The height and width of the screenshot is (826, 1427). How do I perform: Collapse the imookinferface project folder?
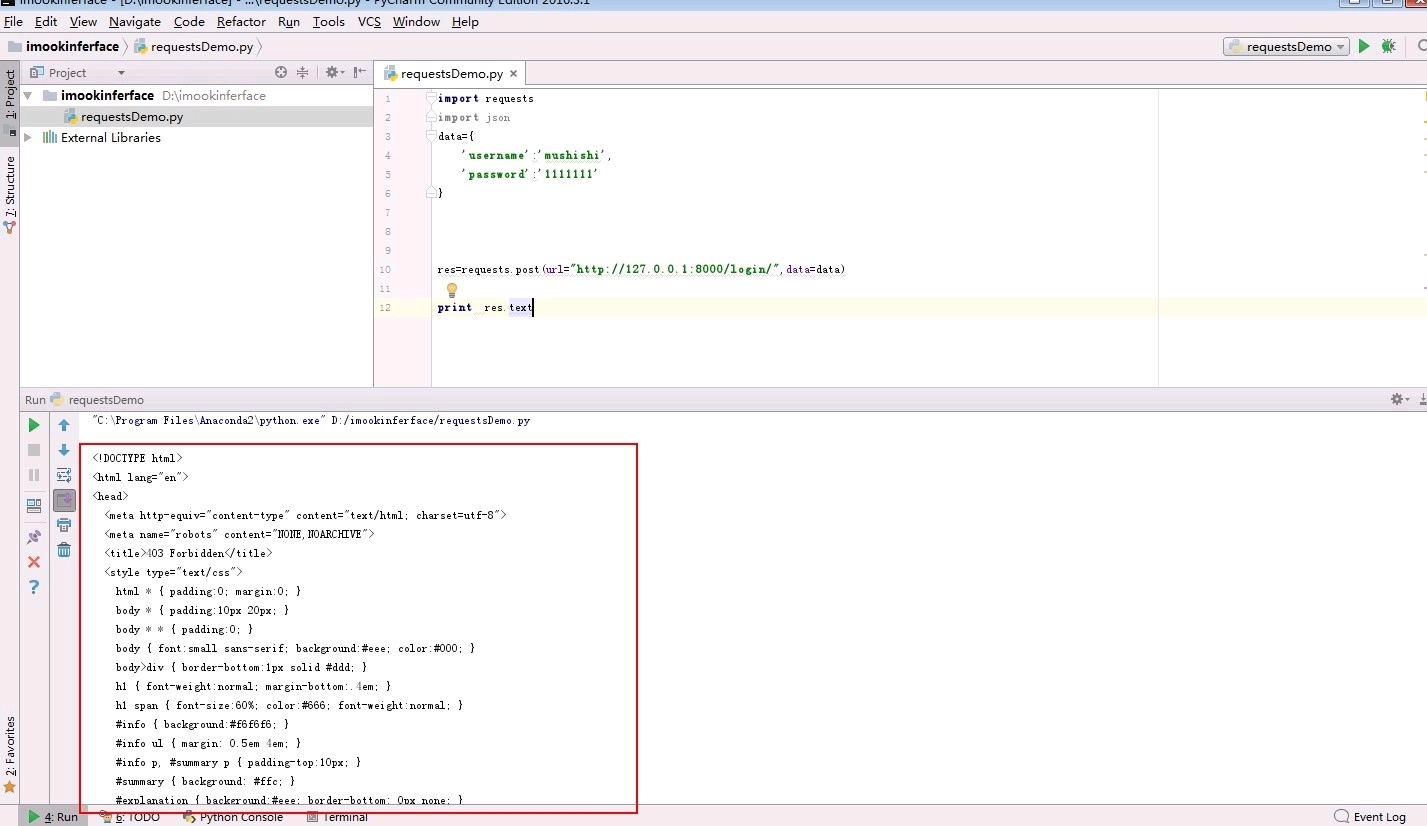[28, 96]
